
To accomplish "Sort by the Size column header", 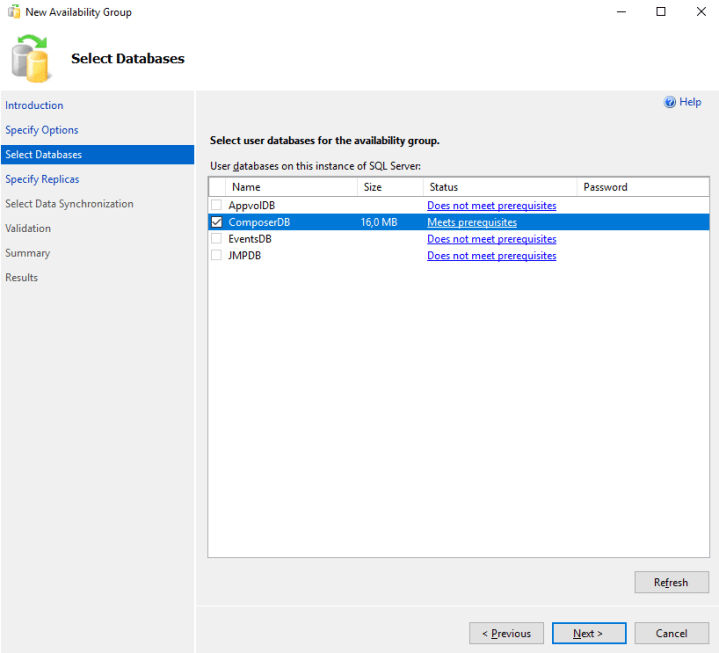I will 390,187.
